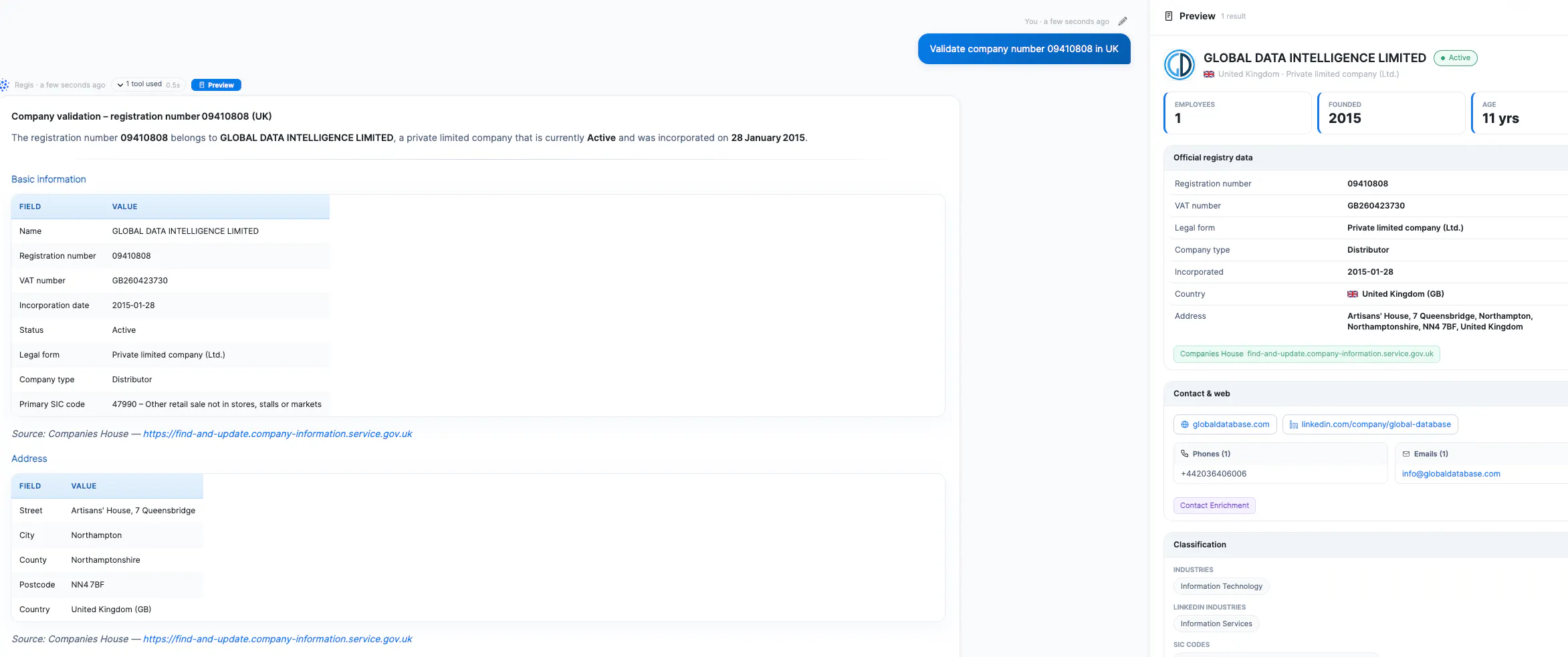1568x657 pixels.
Task: Select '09410808' in the Basic information table
Action: pyautogui.click(x=132, y=256)
